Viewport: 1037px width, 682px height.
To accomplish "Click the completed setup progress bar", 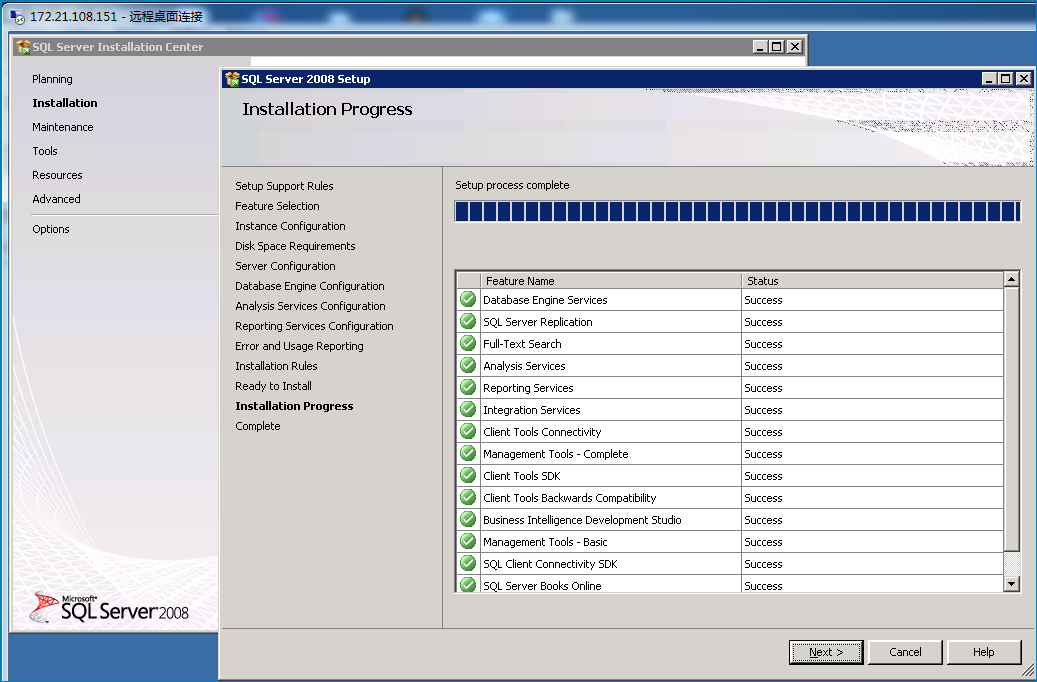I will click(737, 212).
